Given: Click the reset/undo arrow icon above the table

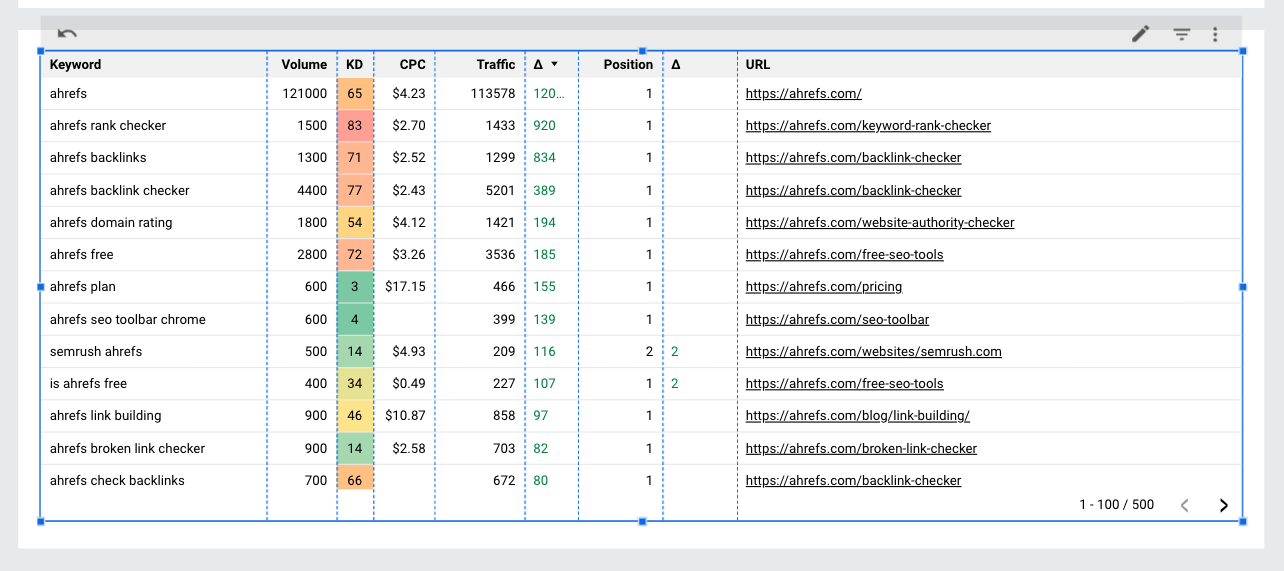Looking at the screenshot, I should tap(67, 34).
